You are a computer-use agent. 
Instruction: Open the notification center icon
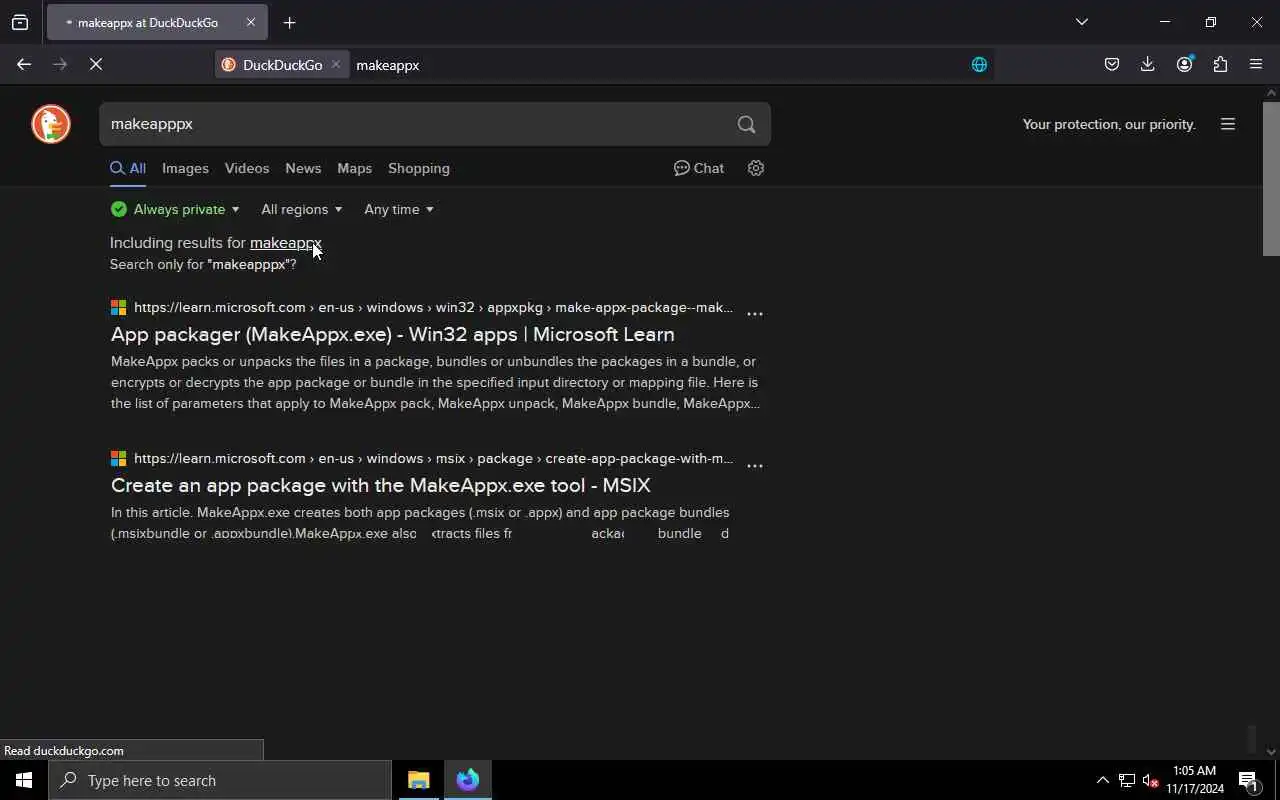point(1248,780)
